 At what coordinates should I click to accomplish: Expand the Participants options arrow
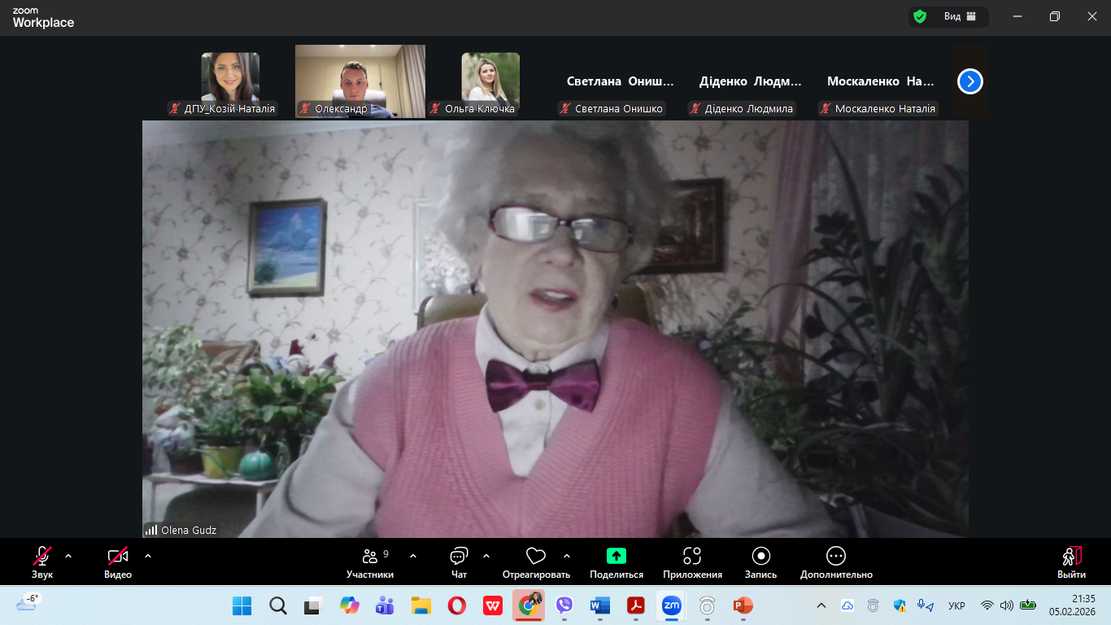pos(413,556)
